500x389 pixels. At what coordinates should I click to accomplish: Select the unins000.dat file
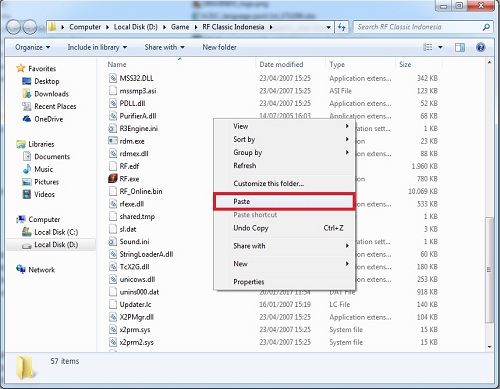tap(139, 292)
